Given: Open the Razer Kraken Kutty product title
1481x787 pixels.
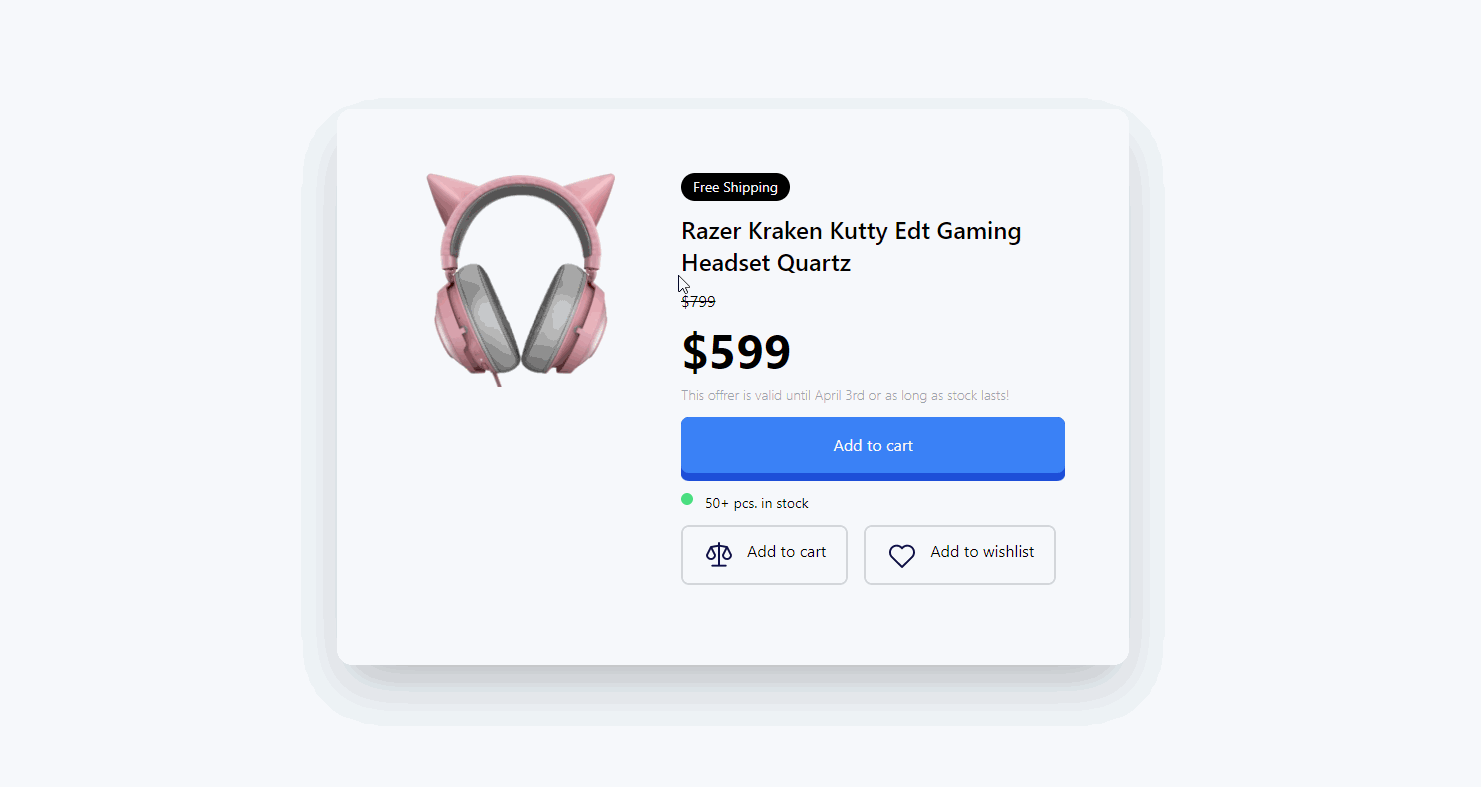Looking at the screenshot, I should click(851, 247).
